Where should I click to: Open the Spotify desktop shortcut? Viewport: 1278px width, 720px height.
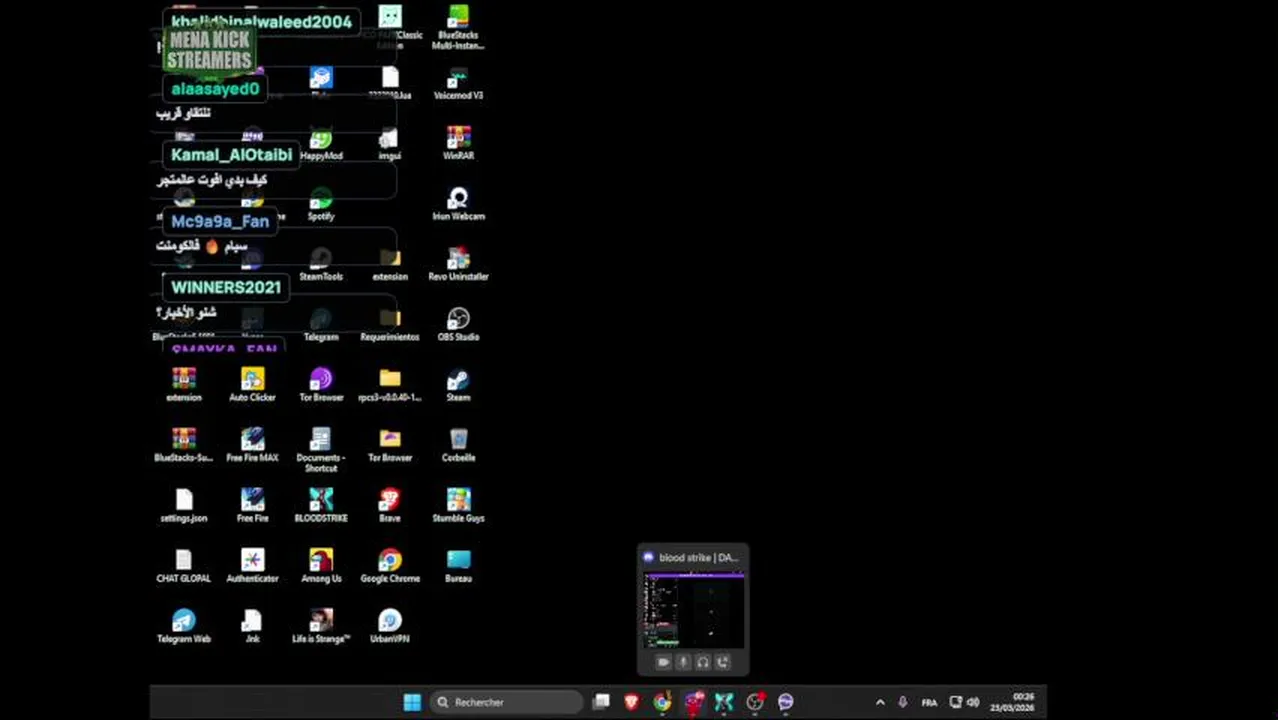pos(321,205)
